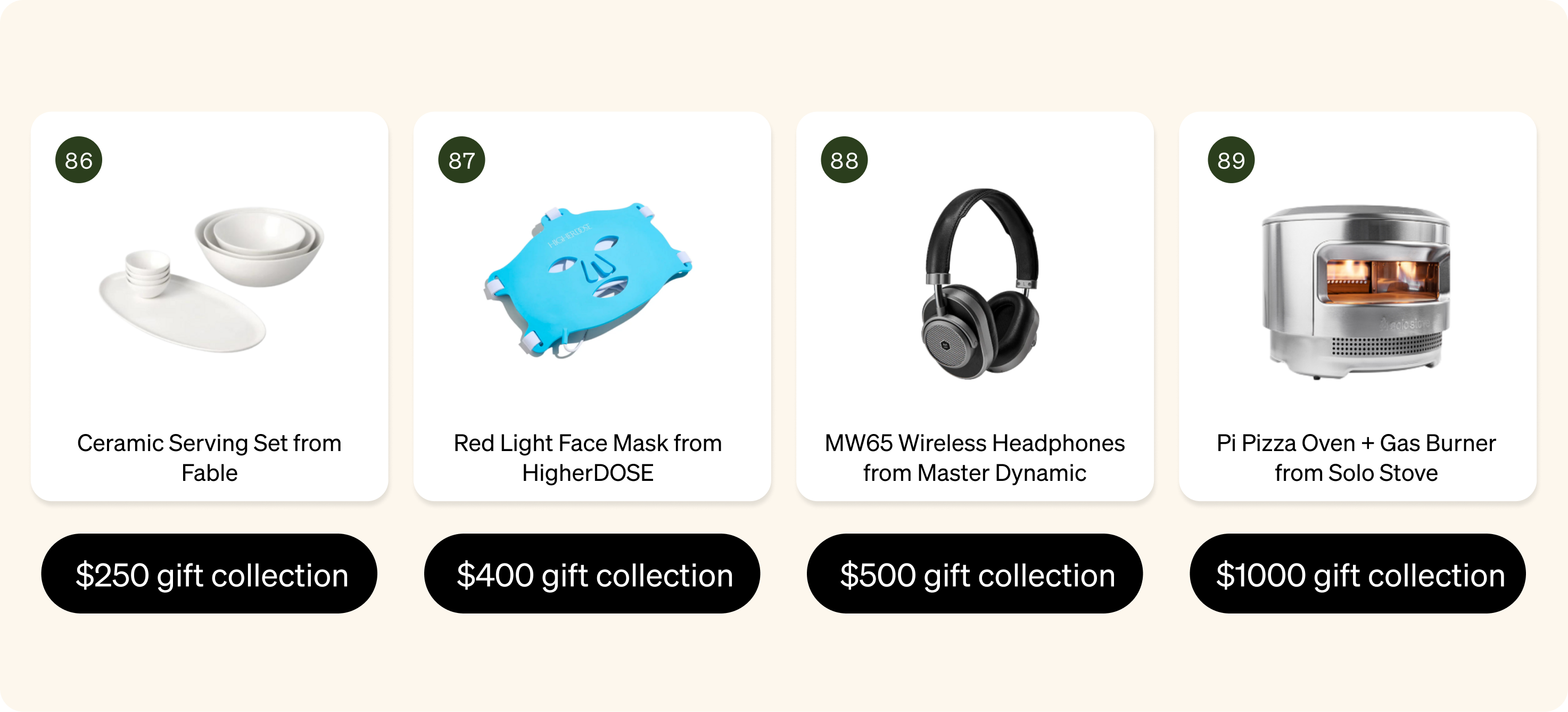
Task: Click 'MW65 Wireless Headphones from Master Dynamic' title
Action: click(x=975, y=458)
